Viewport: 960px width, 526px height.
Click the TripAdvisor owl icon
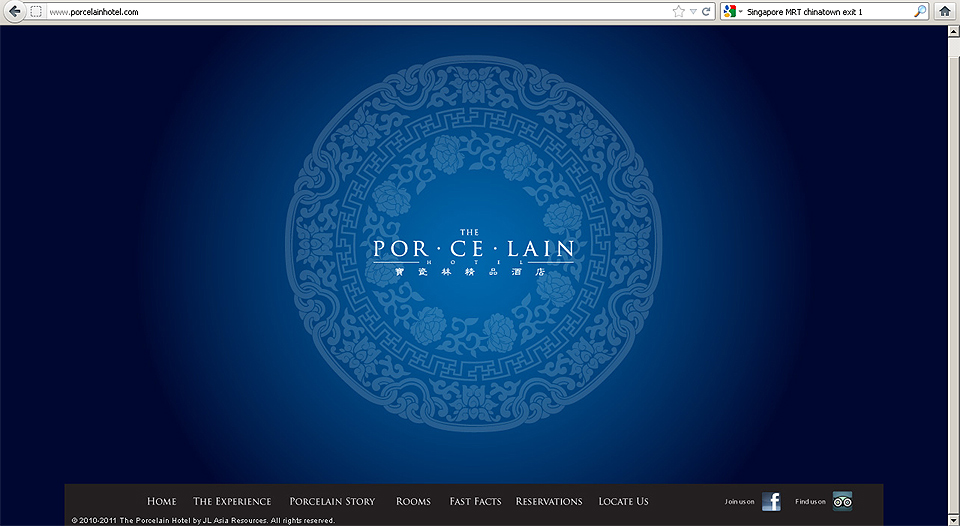pos(842,502)
